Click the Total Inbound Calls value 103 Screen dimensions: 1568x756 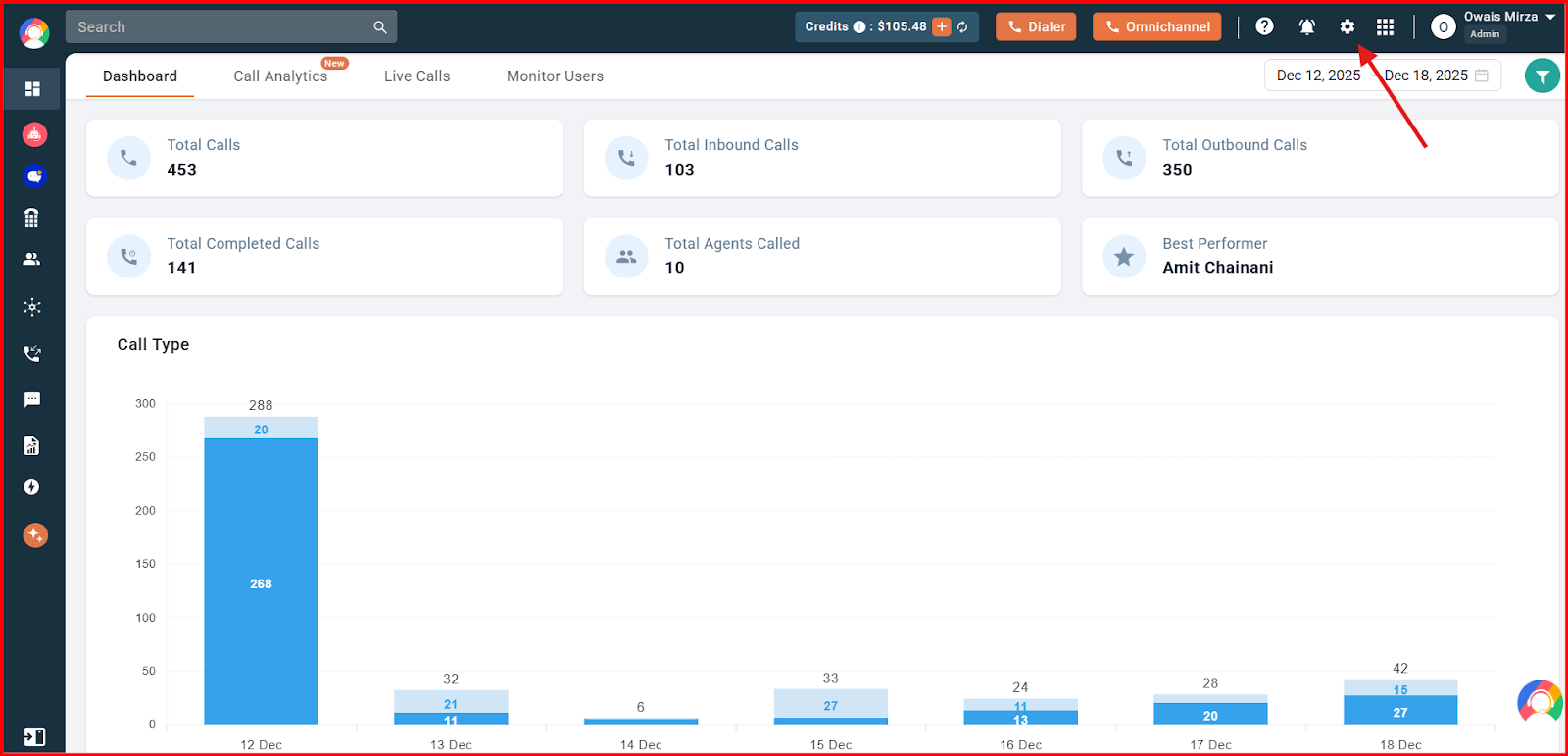point(679,170)
